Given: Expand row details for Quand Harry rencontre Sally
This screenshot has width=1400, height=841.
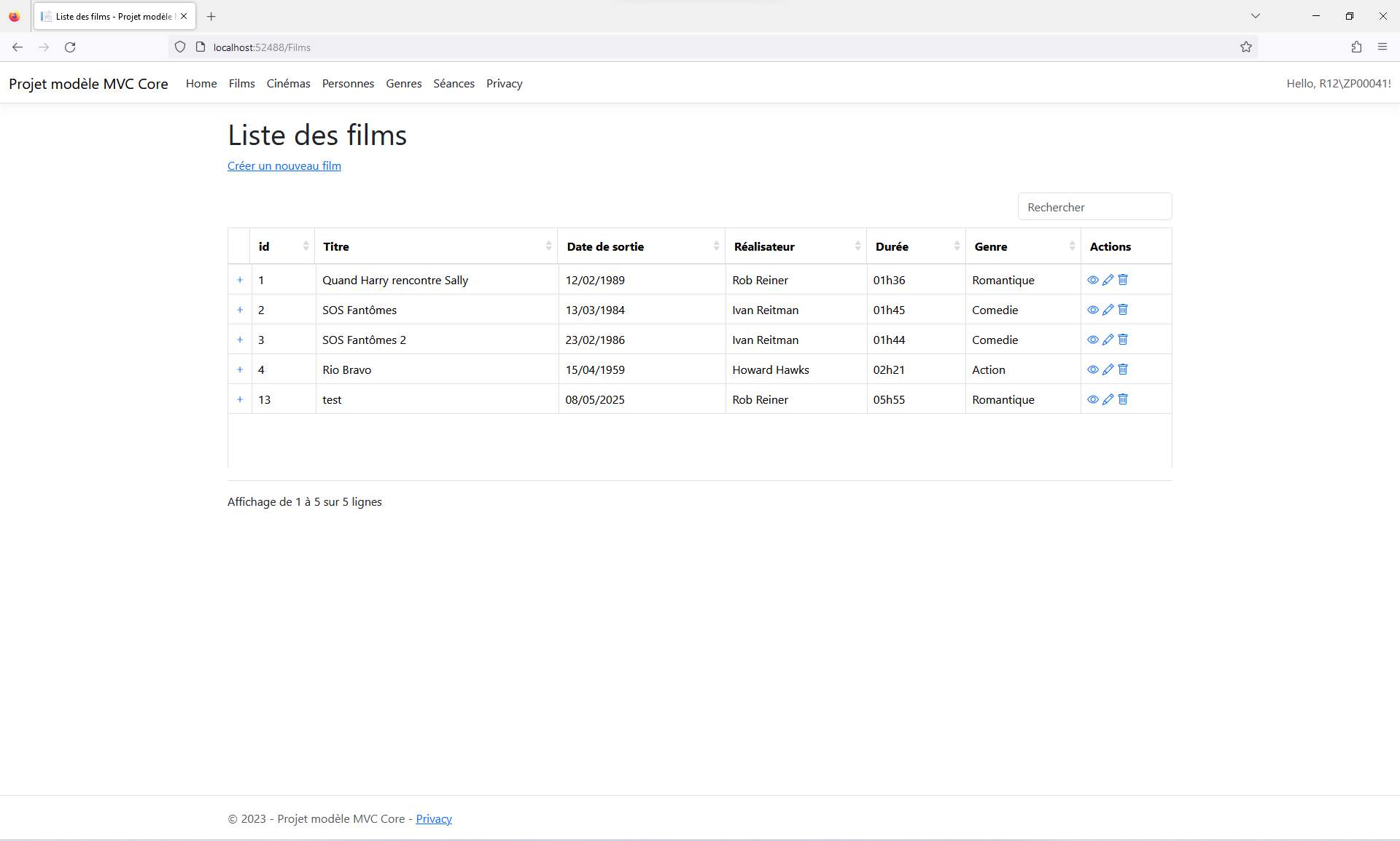Looking at the screenshot, I should tap(240, 280).
